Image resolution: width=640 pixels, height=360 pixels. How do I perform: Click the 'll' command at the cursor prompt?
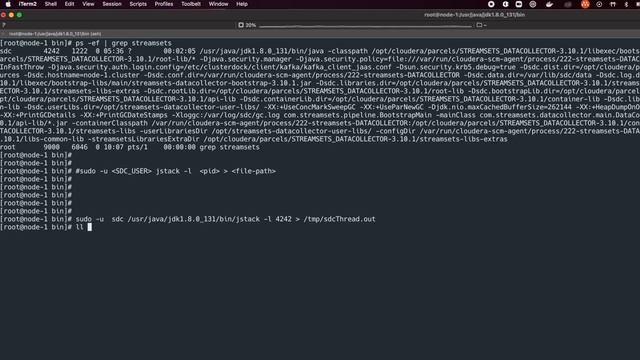click(x=79, y=227)
